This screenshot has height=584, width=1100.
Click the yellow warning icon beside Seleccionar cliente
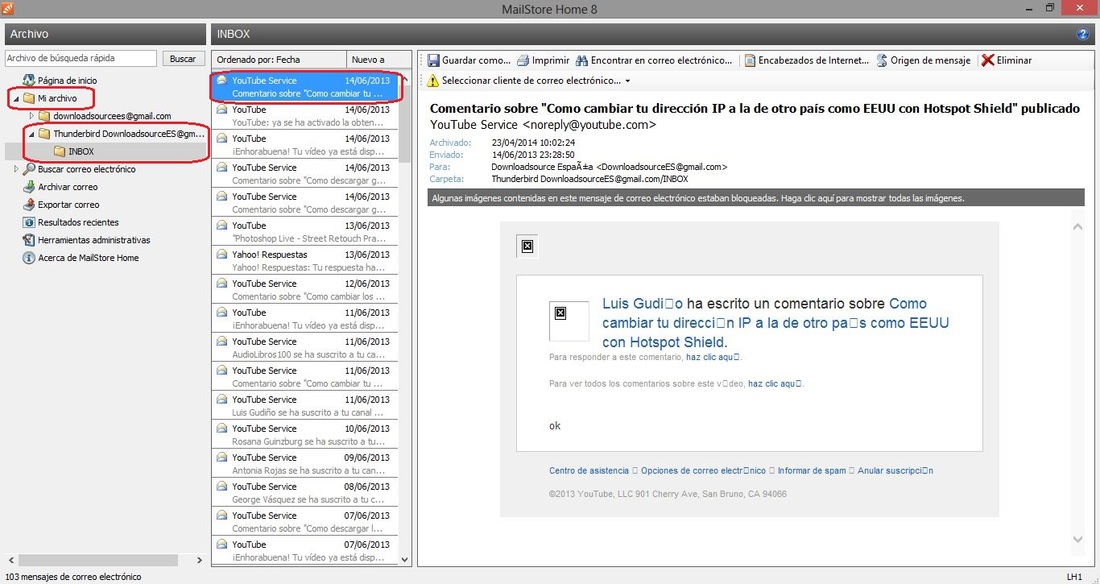click(433, 81)
